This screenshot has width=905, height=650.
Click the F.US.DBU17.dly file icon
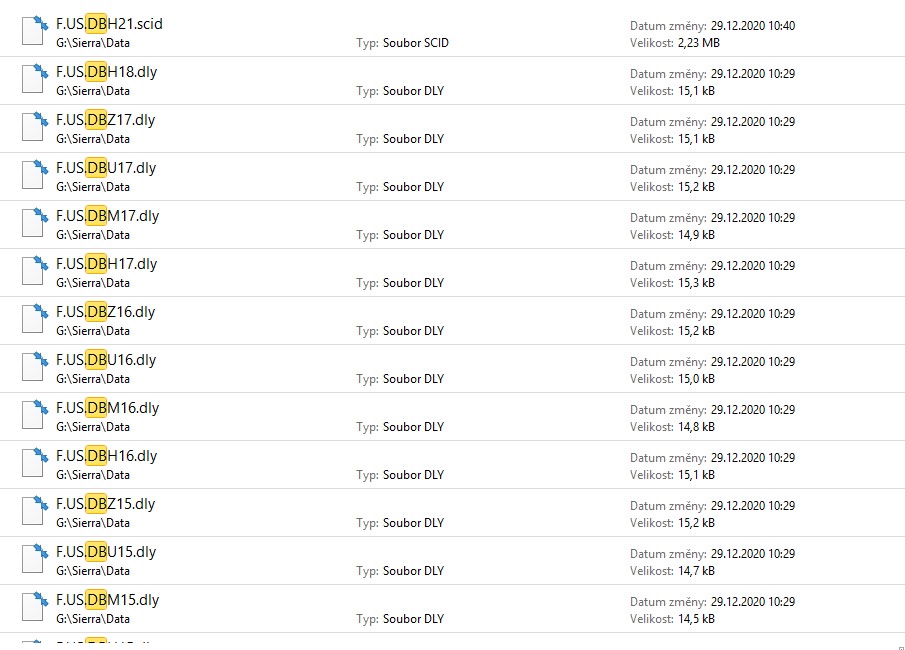[34, 175]
